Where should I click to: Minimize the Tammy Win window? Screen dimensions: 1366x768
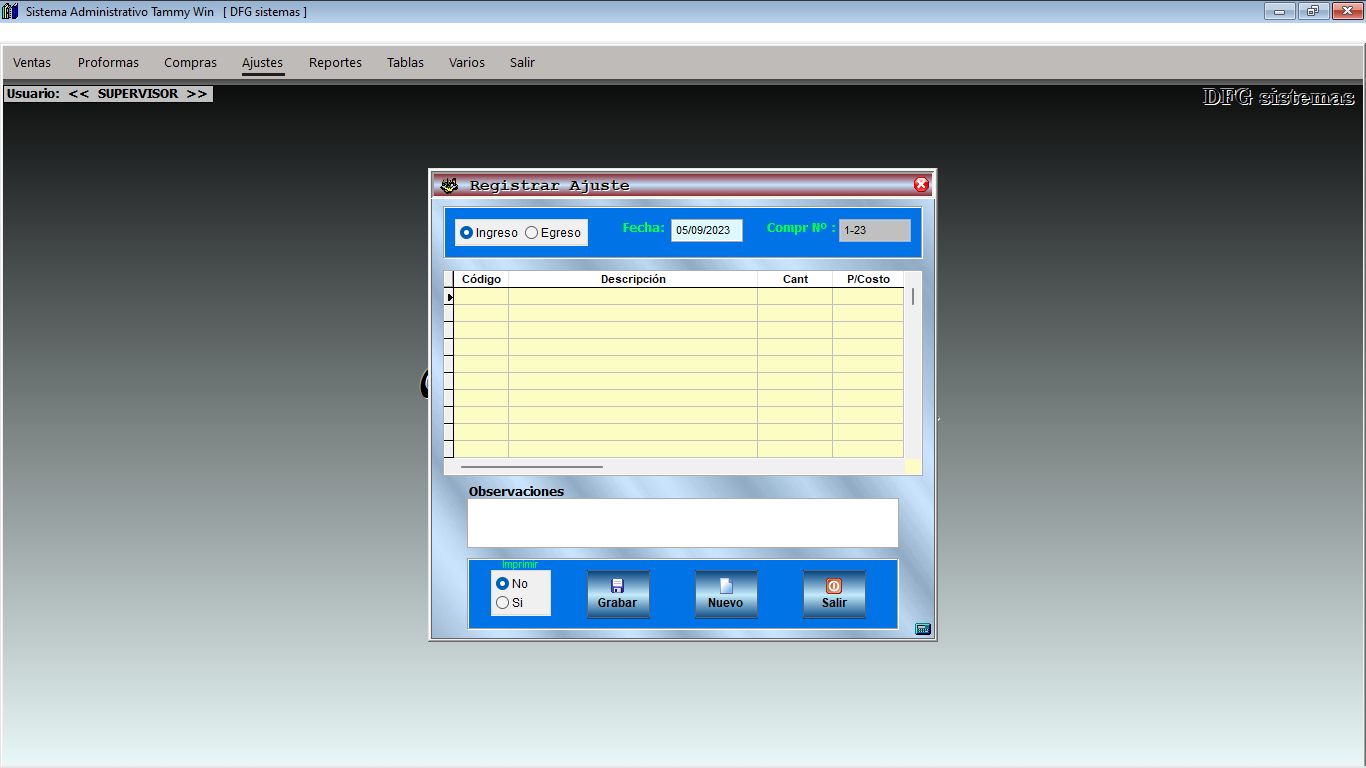tap(1279, 12)
